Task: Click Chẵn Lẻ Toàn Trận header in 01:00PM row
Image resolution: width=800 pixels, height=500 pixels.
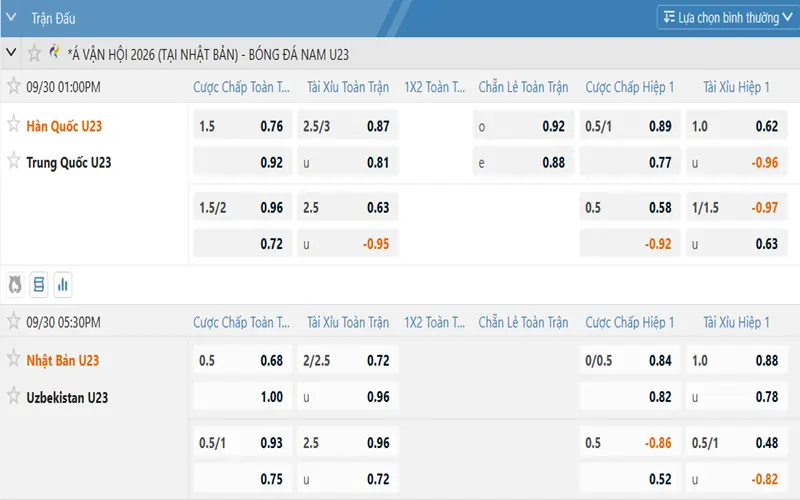Action: tap(523, 87)
